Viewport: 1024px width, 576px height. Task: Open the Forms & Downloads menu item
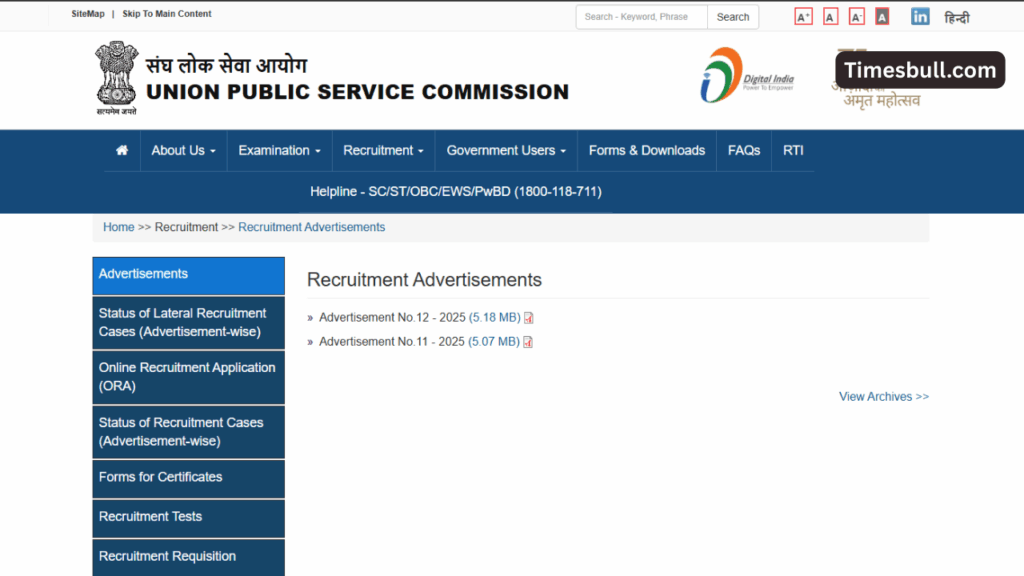(x=646, y=151)
